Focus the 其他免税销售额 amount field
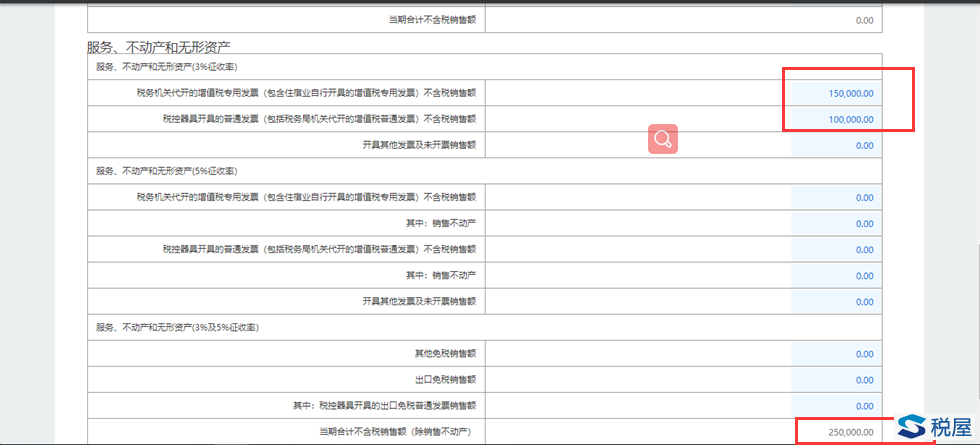This screenshot has height=445, width=980. [x=836, y=354]
